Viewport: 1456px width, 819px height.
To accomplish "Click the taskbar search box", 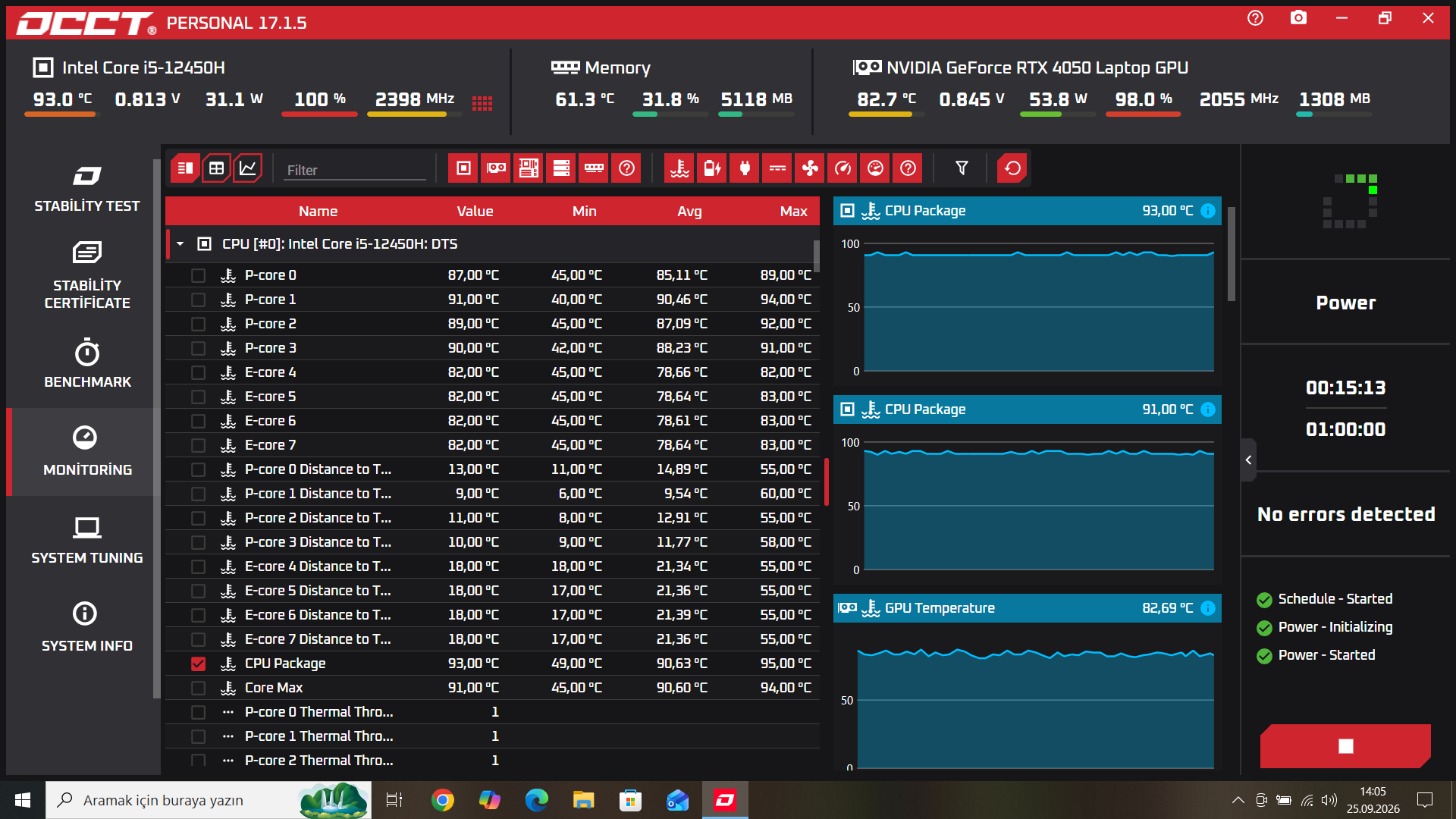I will pyautogui.click(x=209, y=800).
